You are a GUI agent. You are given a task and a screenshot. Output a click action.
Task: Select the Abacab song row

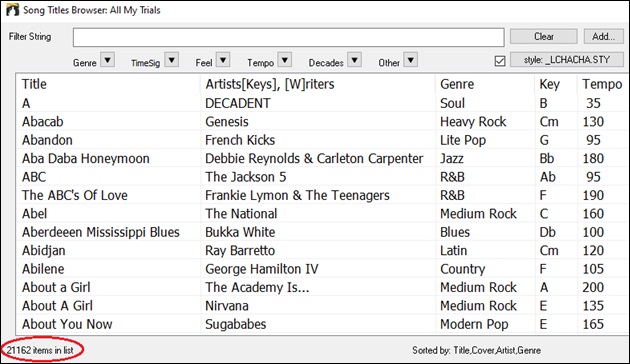(322, 122)
